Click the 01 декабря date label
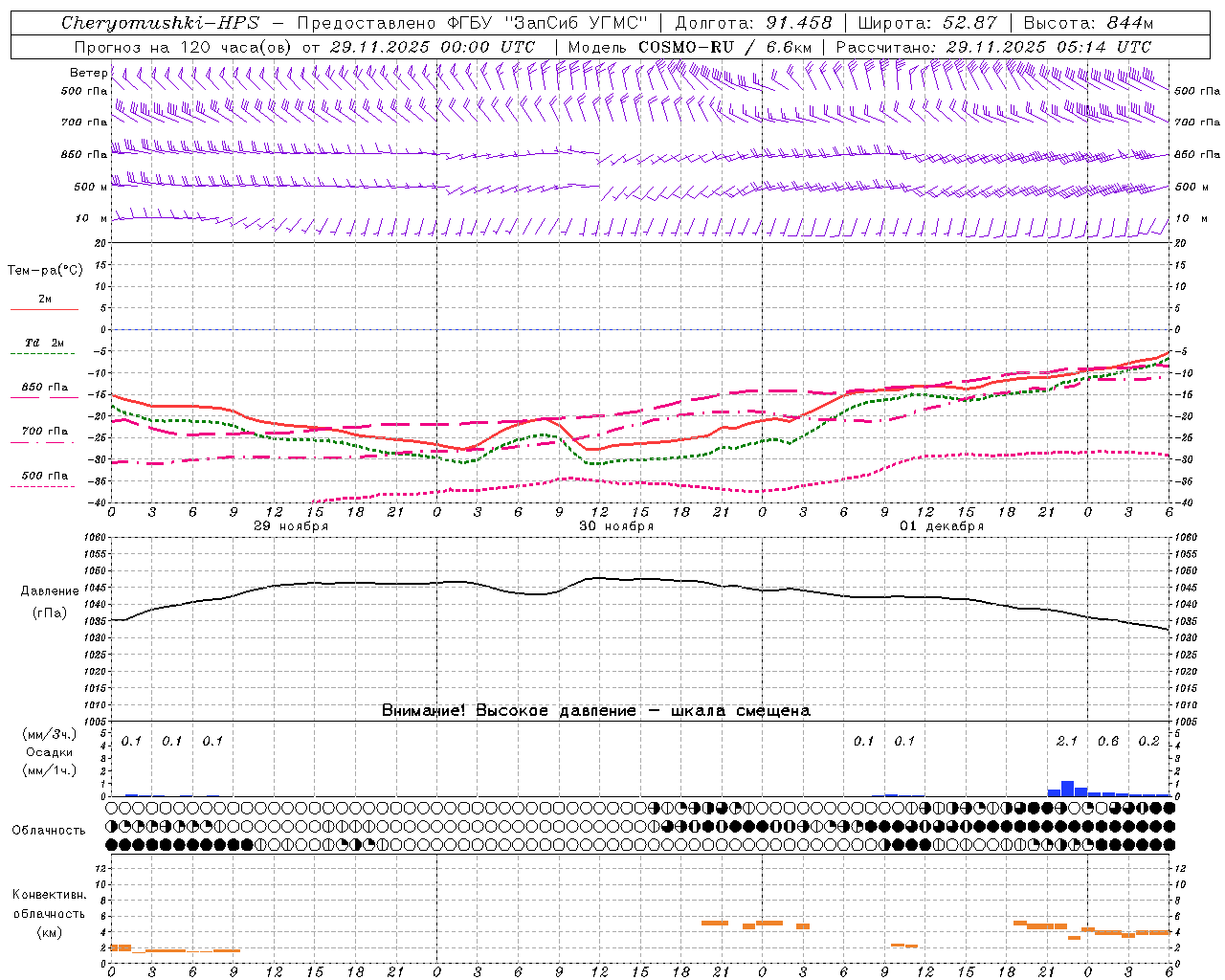 [x=942, y=526]
